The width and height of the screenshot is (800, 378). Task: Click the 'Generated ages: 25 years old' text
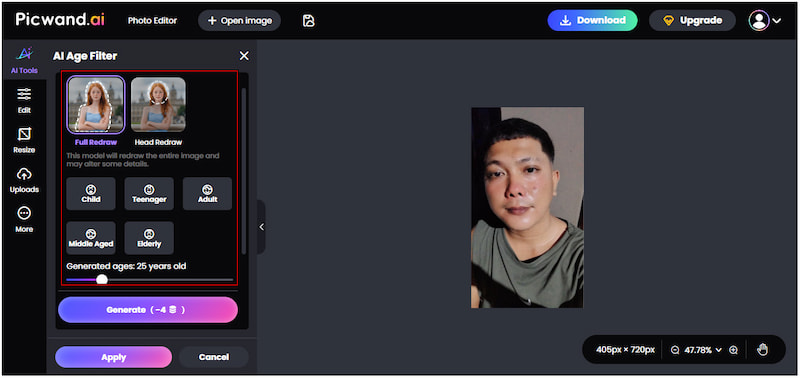[x=126, y=266]
